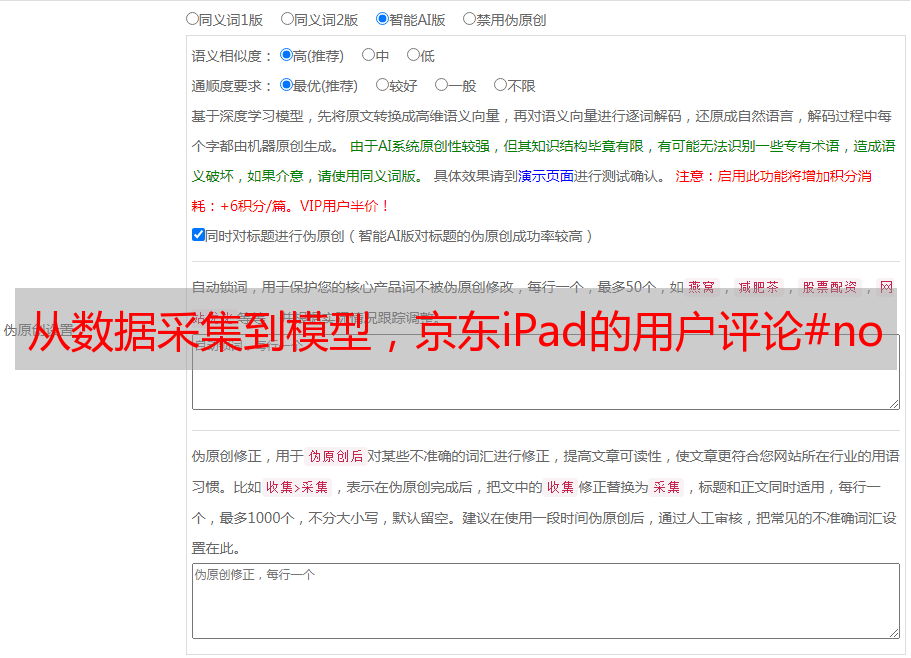The width and height of the screenshot is (911, 658).
Task: Click the 收集>采集 example tag
Action: tap(297, 487)
